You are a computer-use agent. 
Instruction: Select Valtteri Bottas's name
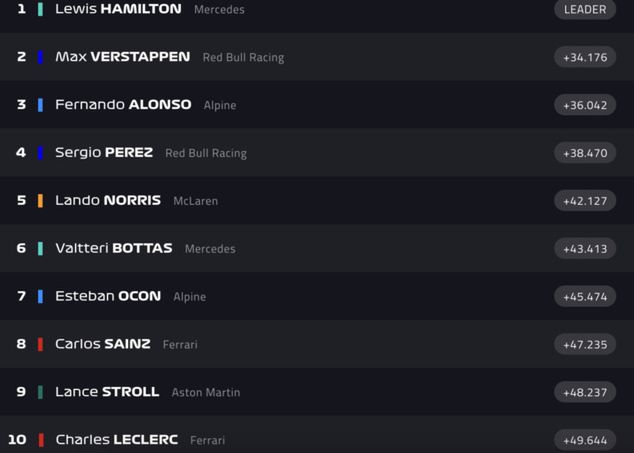[113, 248]
